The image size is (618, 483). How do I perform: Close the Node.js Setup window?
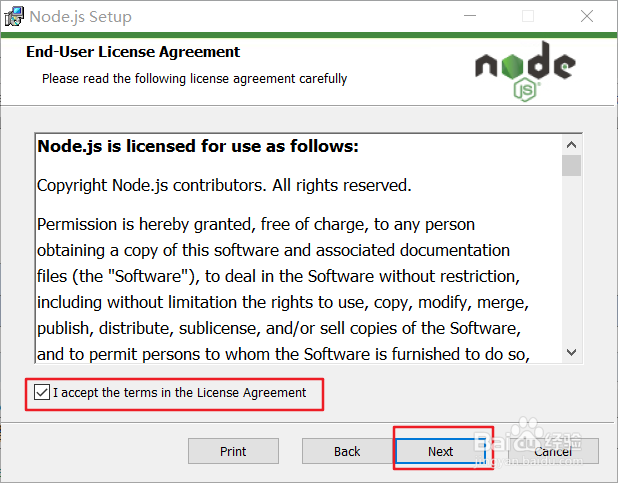coord(587,16)
